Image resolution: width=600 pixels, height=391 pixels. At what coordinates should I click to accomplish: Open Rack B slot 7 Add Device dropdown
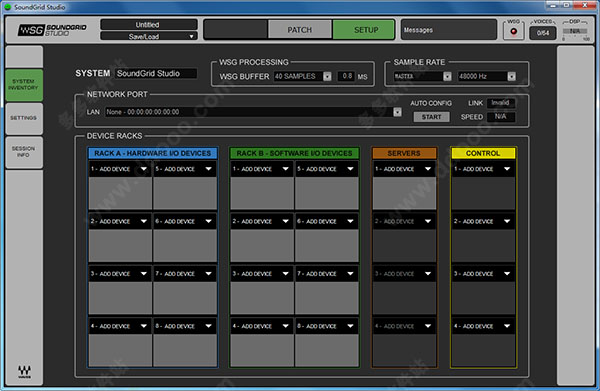pos(326,274)
